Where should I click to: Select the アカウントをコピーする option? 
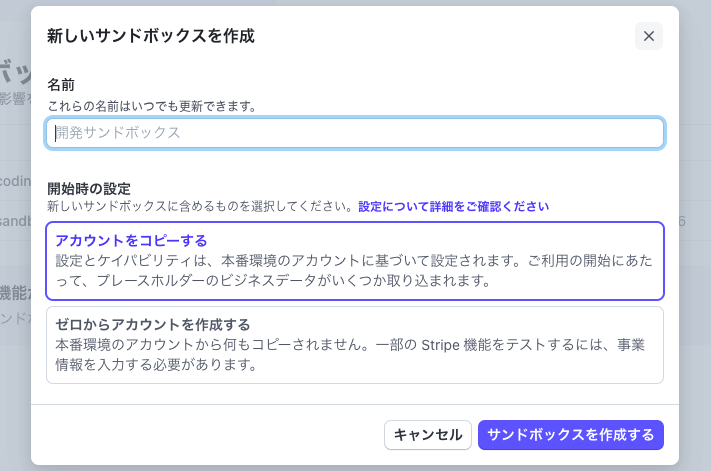click(x=355, y=261)
